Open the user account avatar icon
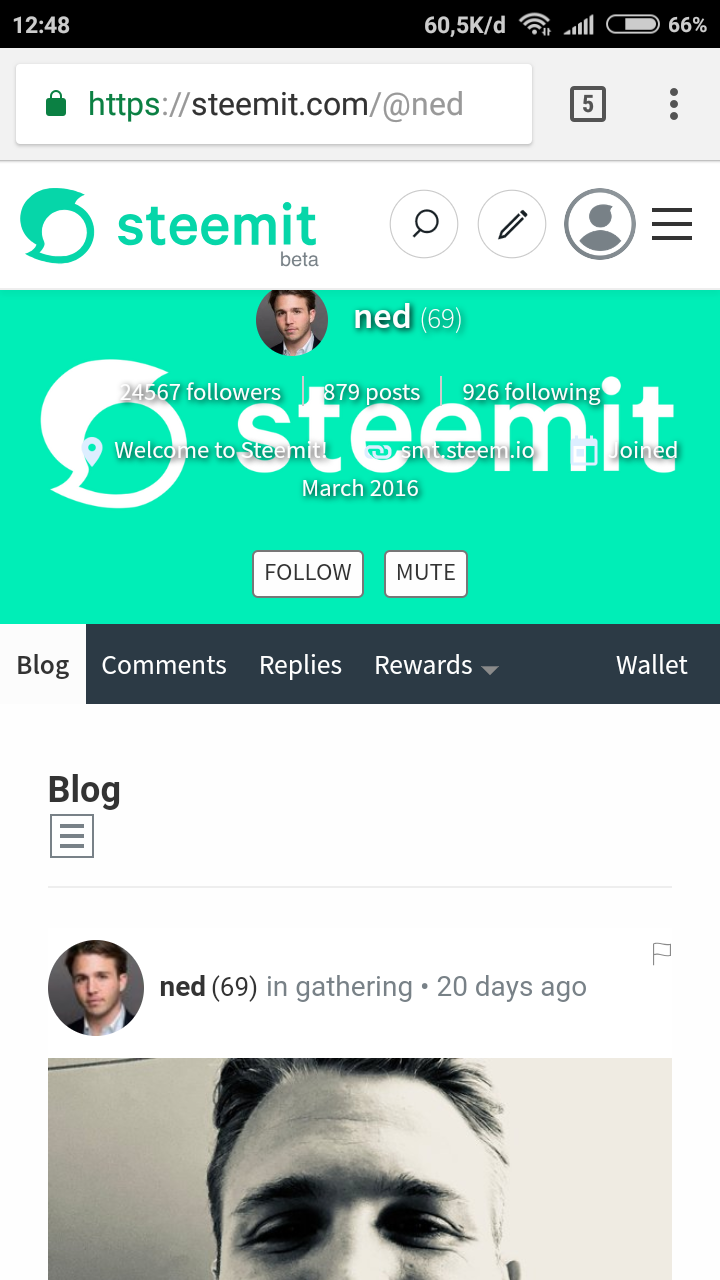 coord(600,224)
